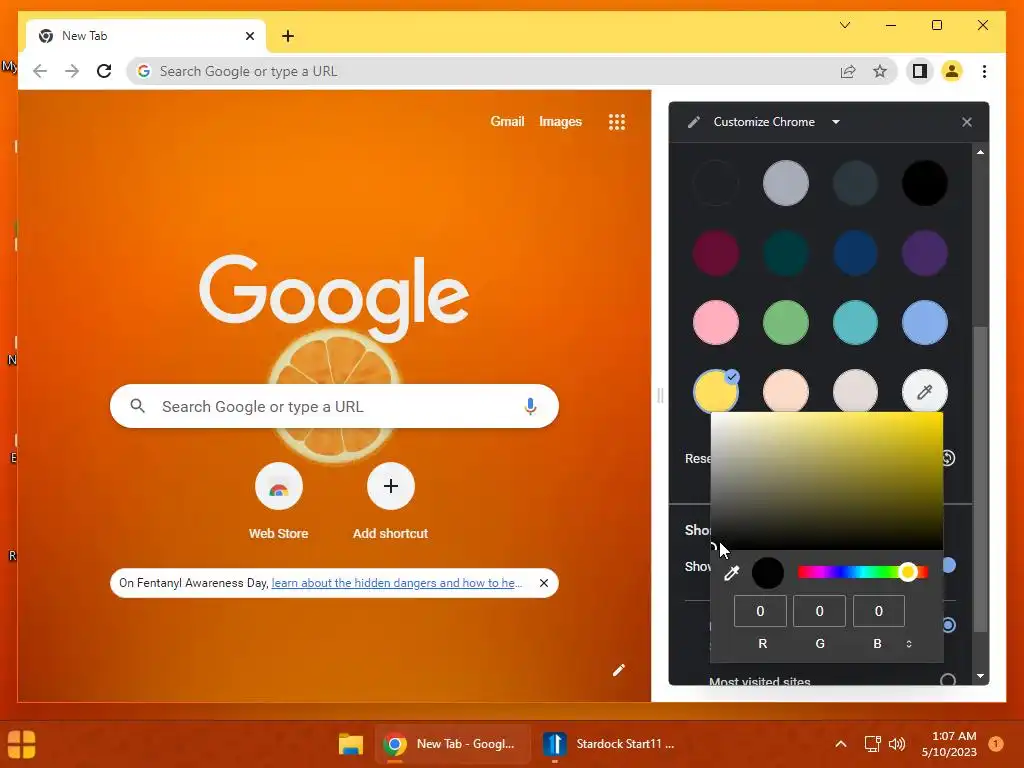Close the New Tab tab

(x=249, y=36)
